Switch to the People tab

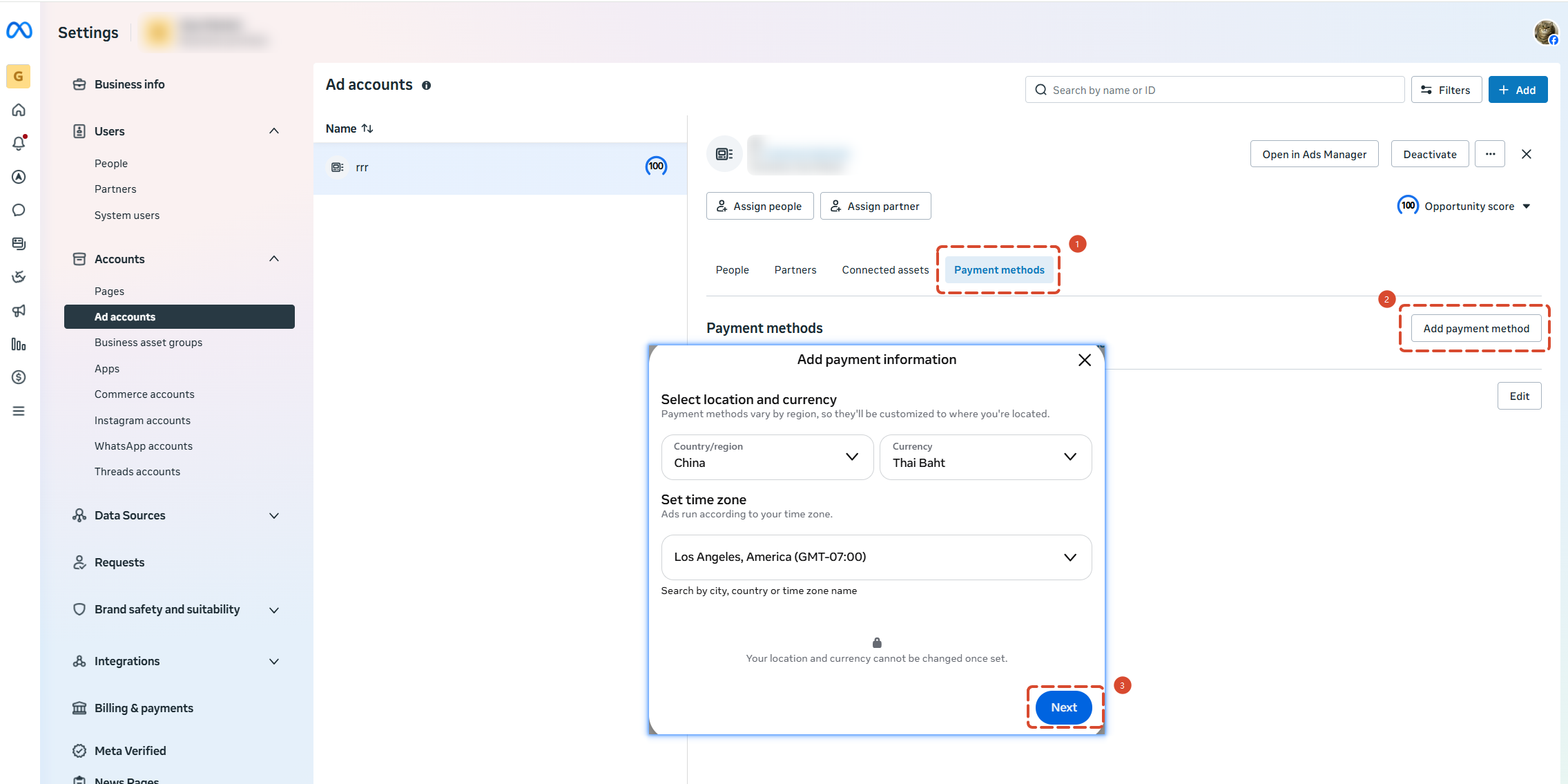tap(732, 270)
